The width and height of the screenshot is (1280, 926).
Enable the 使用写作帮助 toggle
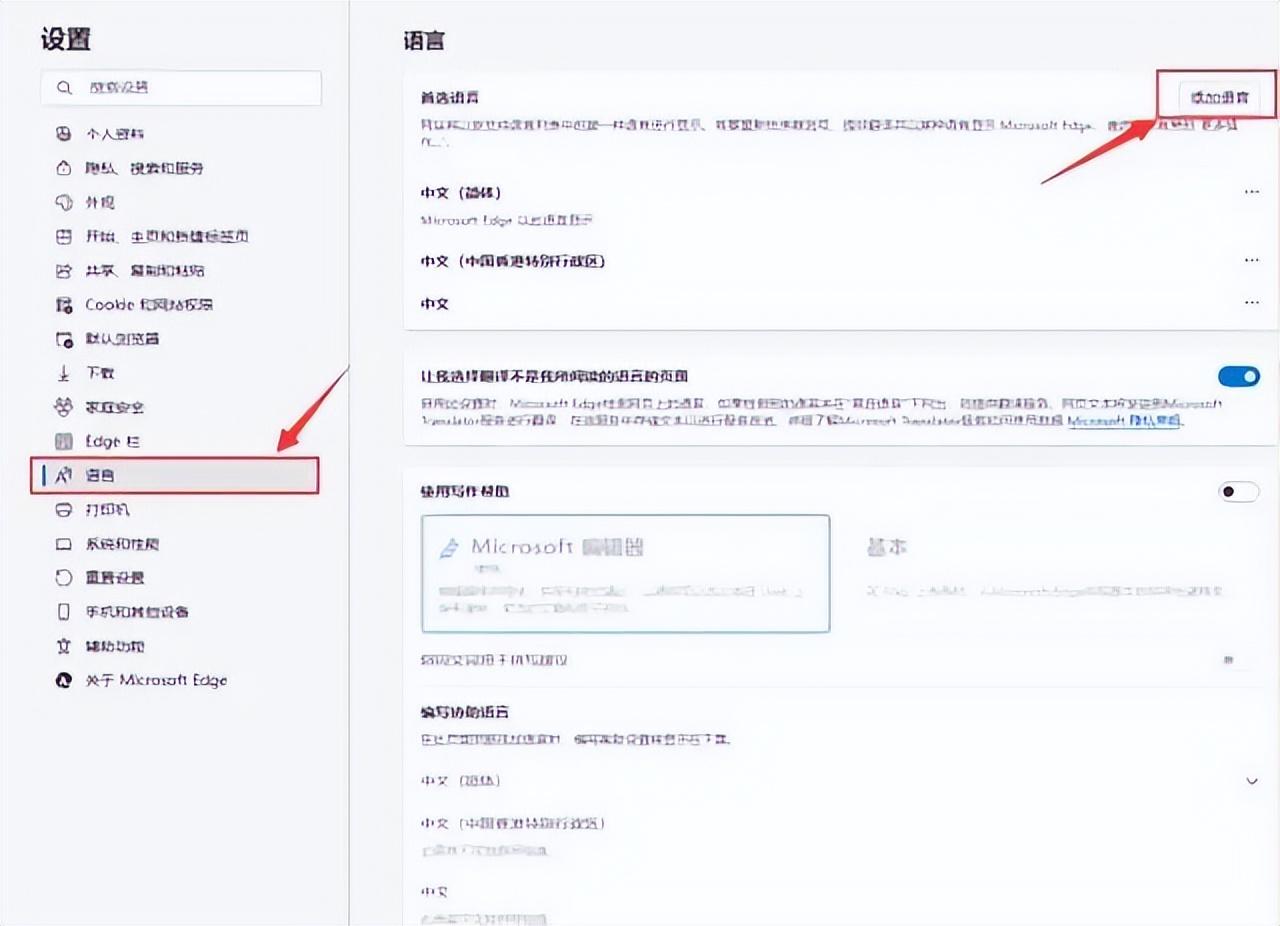point(1239,491)
